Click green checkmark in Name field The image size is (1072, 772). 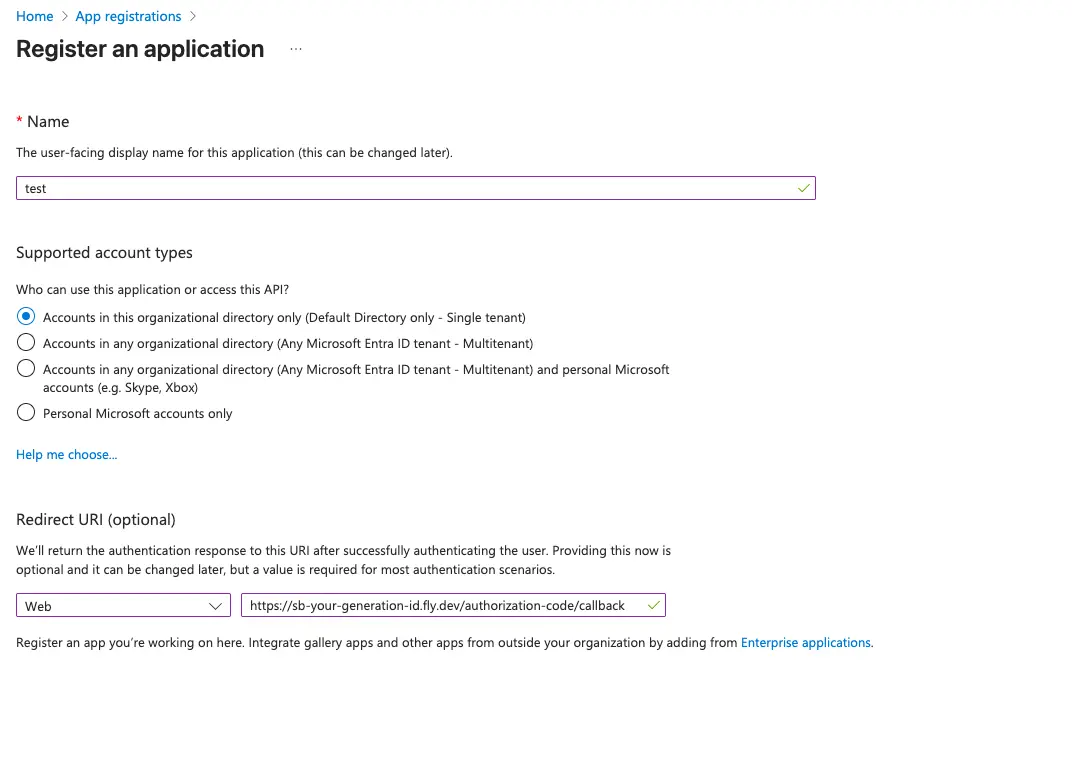click(803, 188)
